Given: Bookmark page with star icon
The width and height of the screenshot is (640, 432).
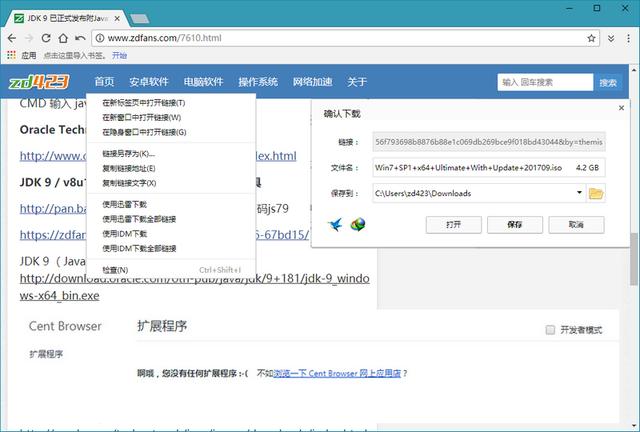Looking at the screenshot, I should [591, 38].
